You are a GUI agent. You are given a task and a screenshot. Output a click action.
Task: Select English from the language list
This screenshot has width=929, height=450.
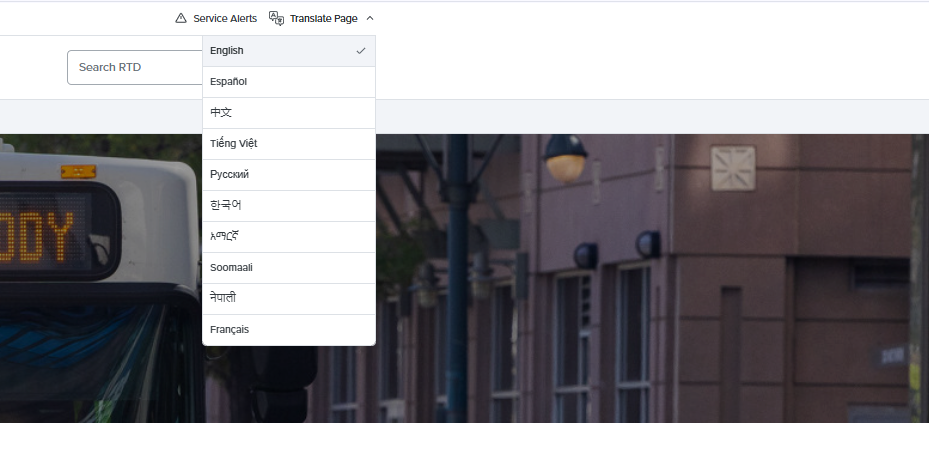[289, 51]
